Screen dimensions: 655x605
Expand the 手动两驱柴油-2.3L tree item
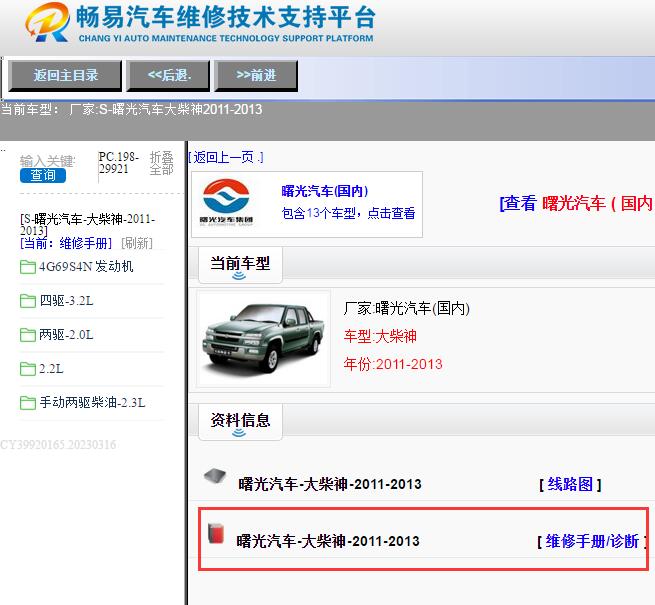pyautogui.click(x=92, y=403)
